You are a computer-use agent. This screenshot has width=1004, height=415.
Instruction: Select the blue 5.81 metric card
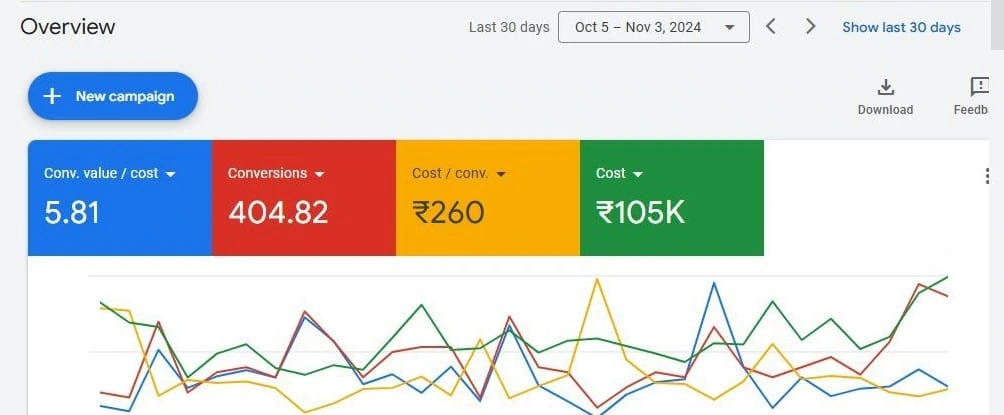(x=120, y=198)
